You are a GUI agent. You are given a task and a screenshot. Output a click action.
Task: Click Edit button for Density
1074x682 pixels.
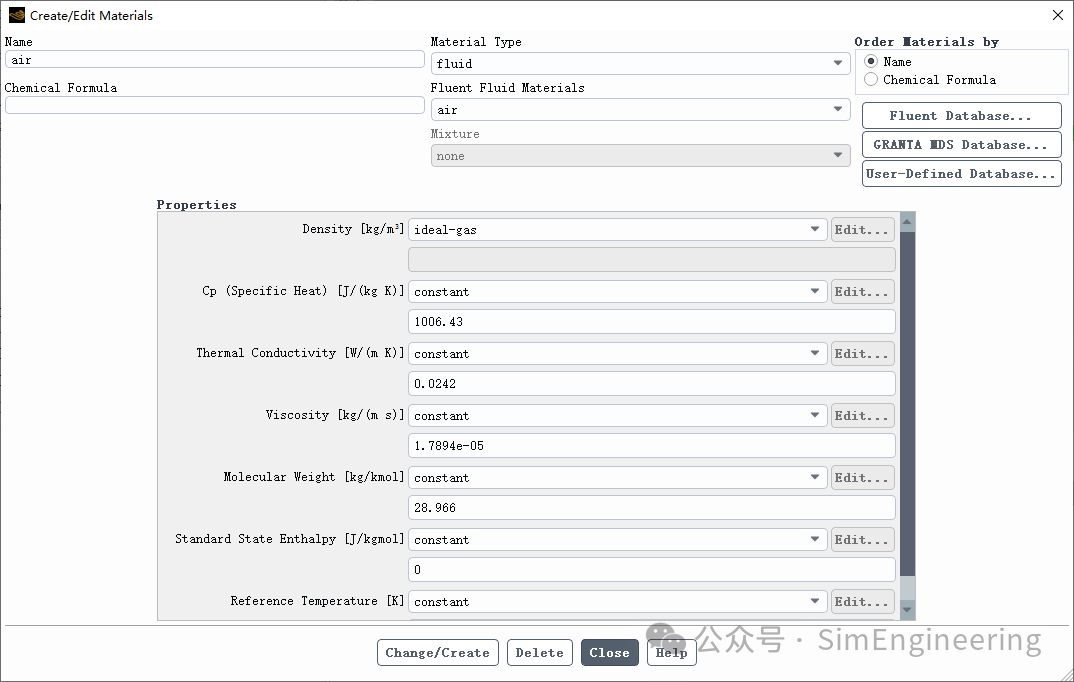pos(862,229)
